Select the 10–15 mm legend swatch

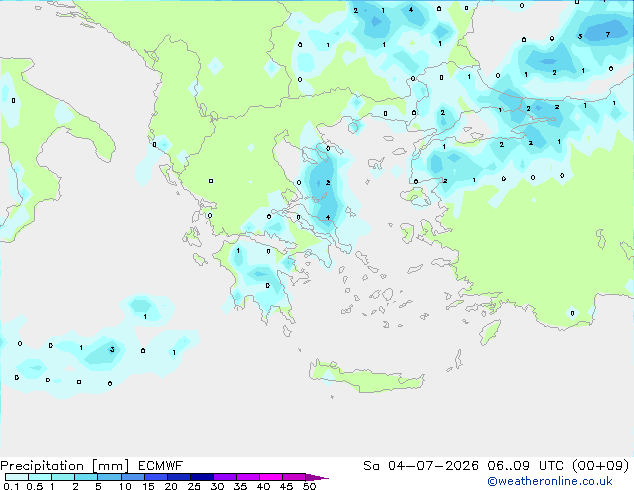click(x=132, y=477)
